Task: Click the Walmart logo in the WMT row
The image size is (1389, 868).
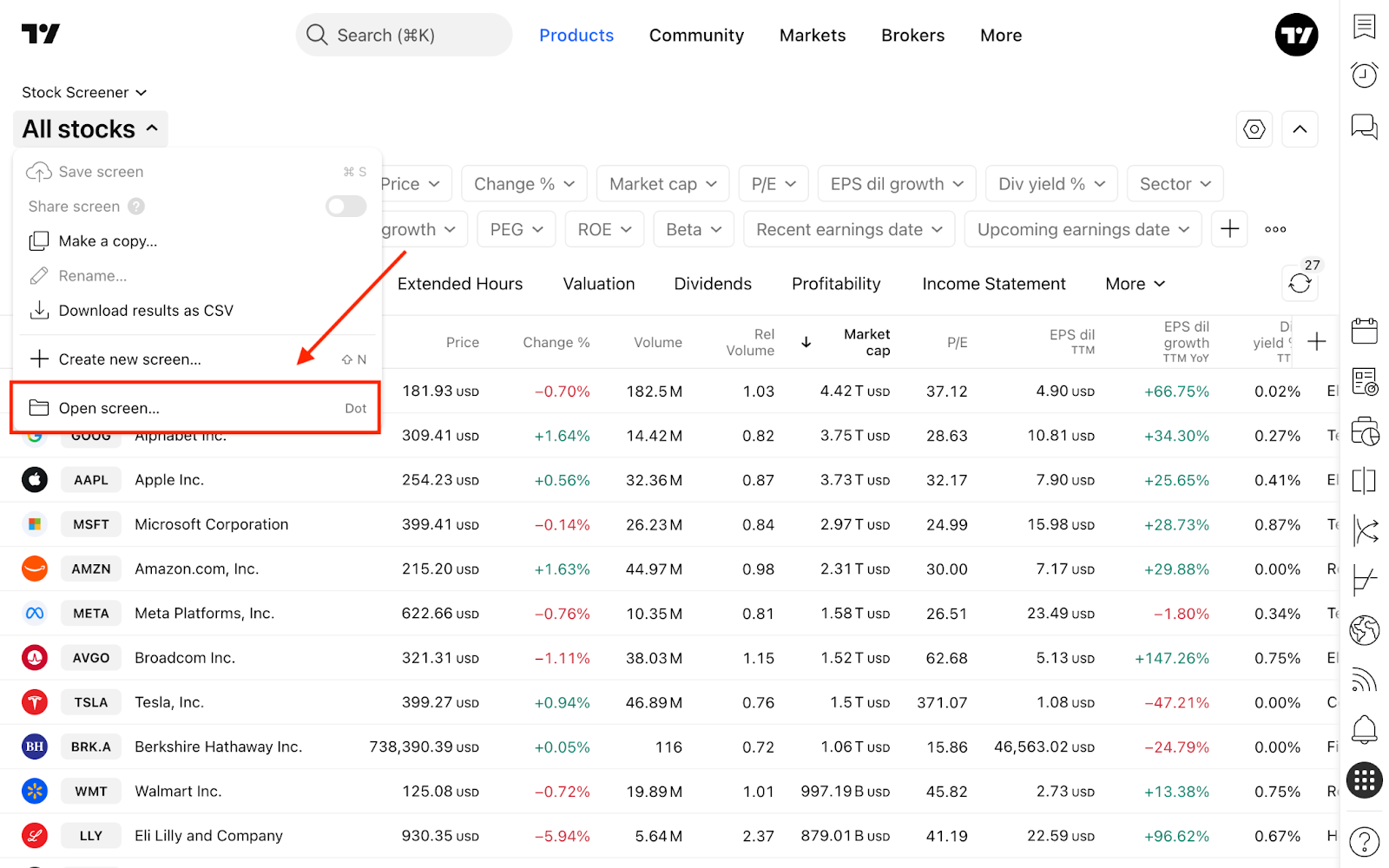Action: [35, 791]
